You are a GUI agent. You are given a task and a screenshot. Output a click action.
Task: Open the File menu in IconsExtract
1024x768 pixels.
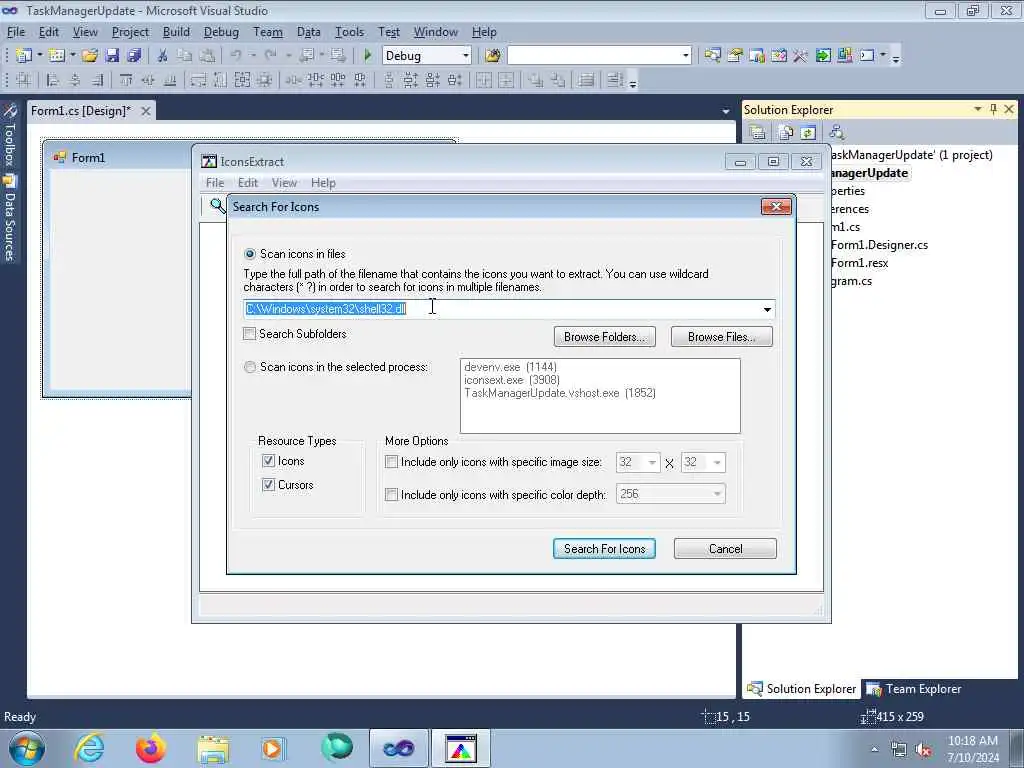pyautogui.click(x=214, y=183)
